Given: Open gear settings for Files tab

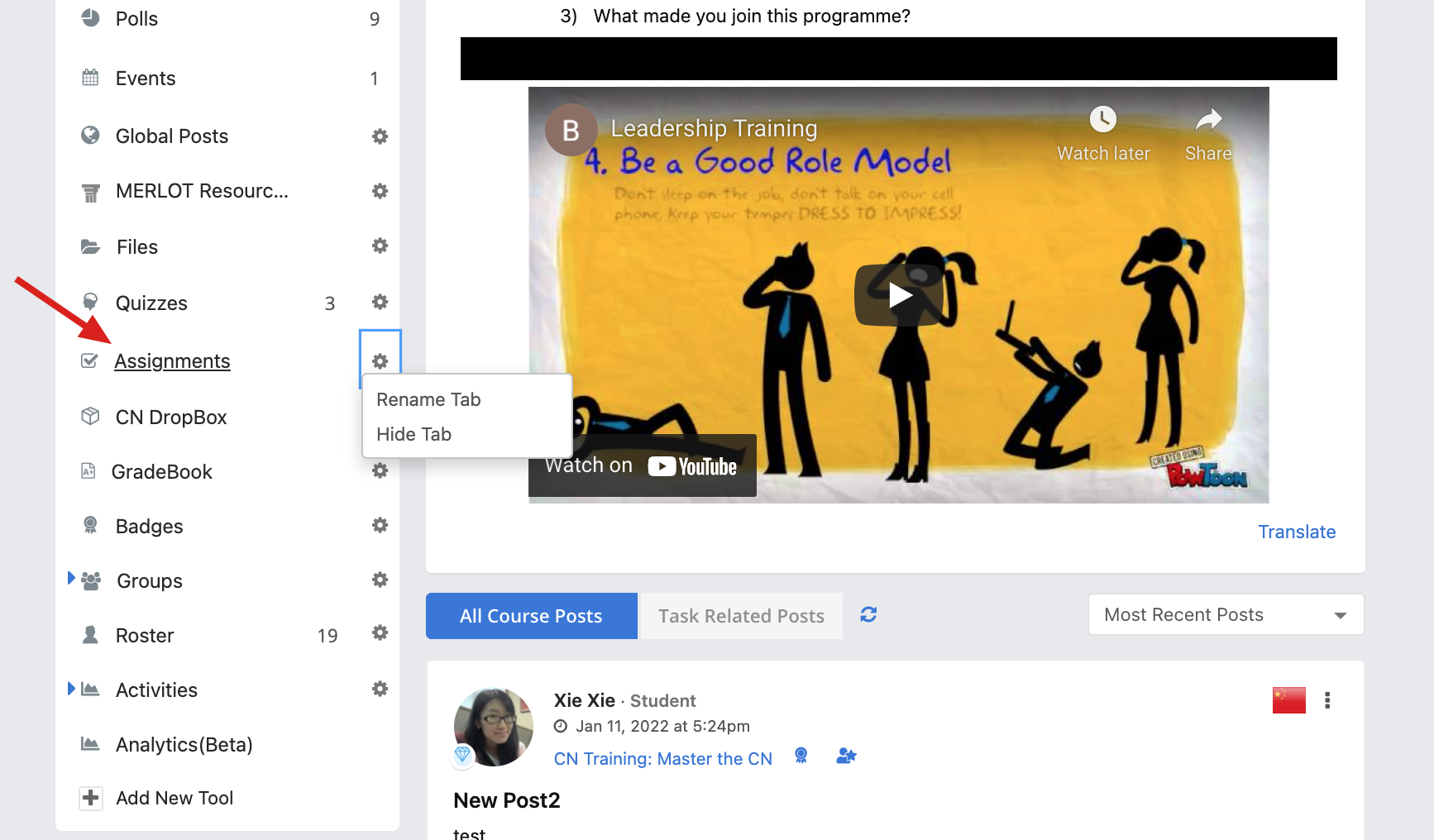Looking at the screenshot, I should tap(380, 246).
